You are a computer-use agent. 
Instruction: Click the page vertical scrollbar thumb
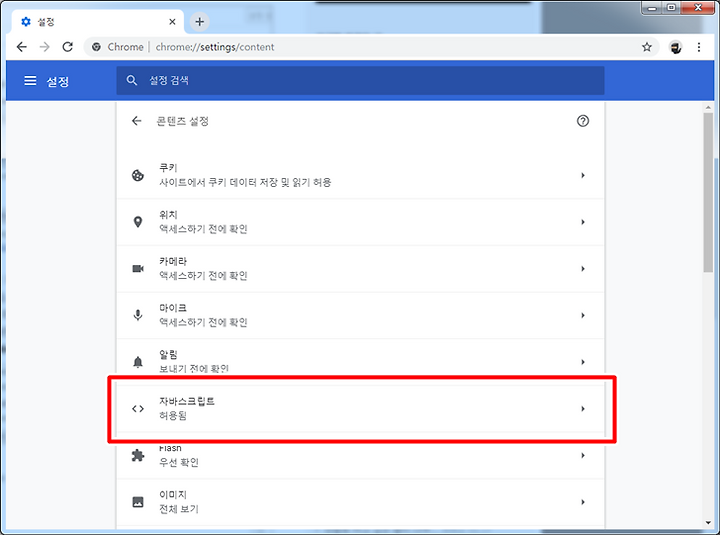(708, 192)
